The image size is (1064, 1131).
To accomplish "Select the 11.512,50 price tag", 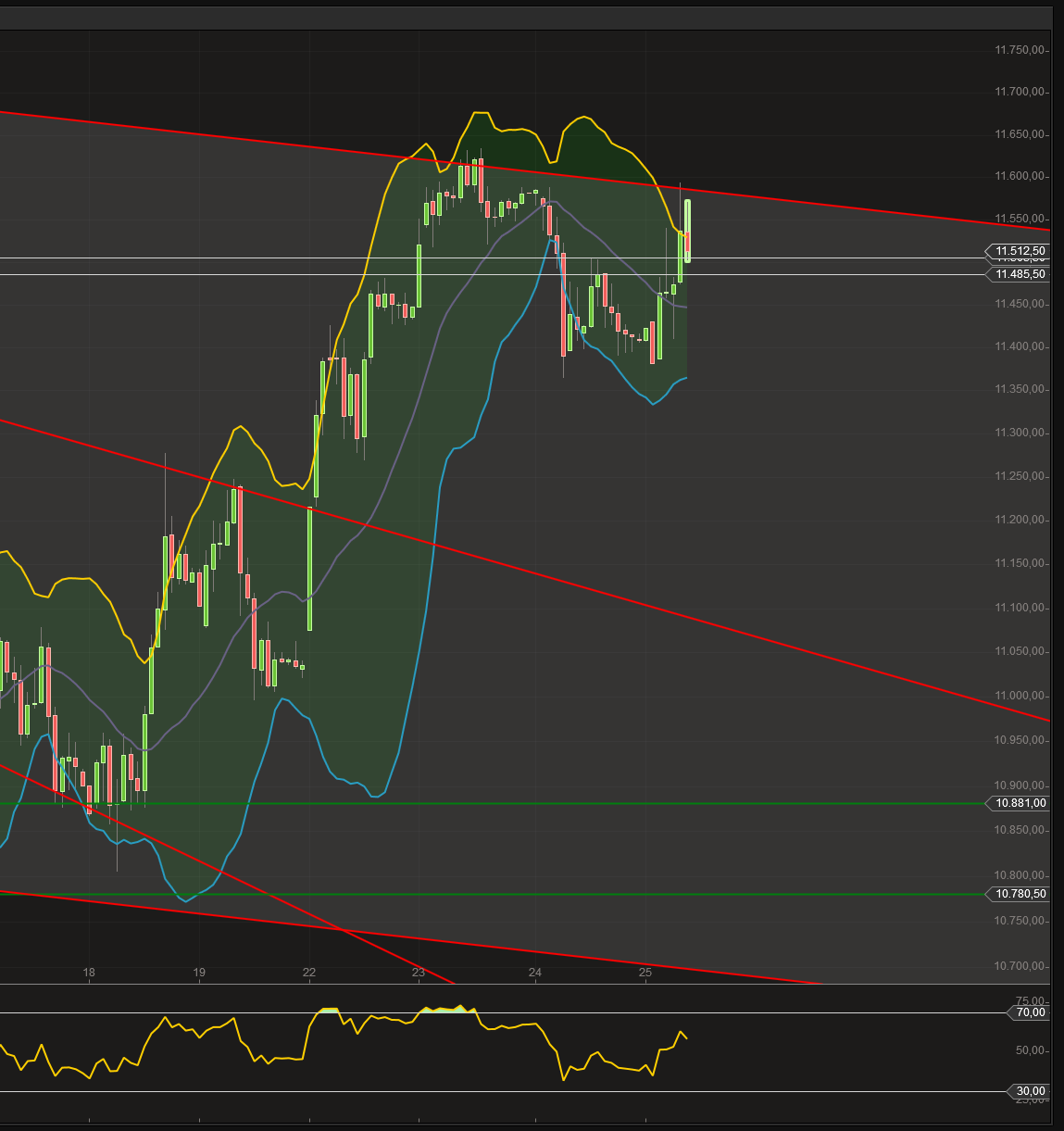I will tap(1018, 251).
